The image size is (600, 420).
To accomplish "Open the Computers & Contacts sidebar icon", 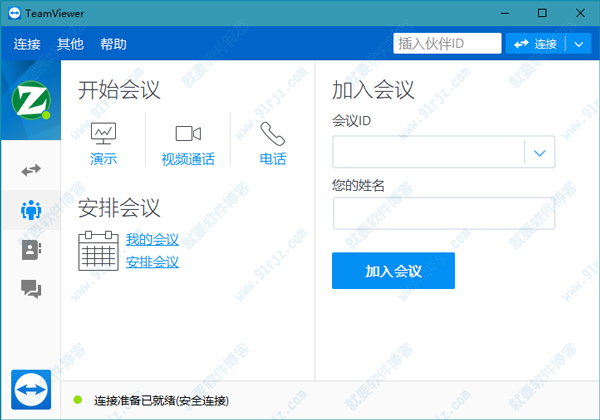I will 31,250.
